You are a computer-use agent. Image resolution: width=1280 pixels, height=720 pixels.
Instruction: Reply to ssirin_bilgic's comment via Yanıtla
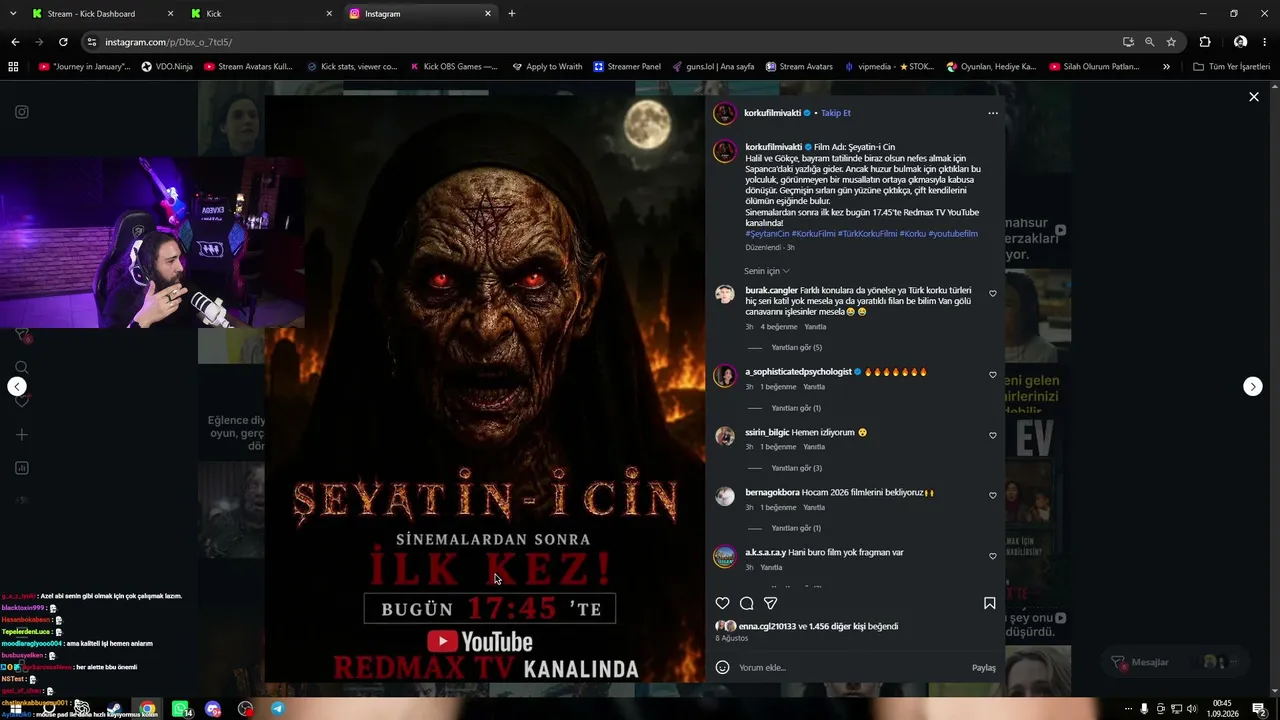[814, 447]
